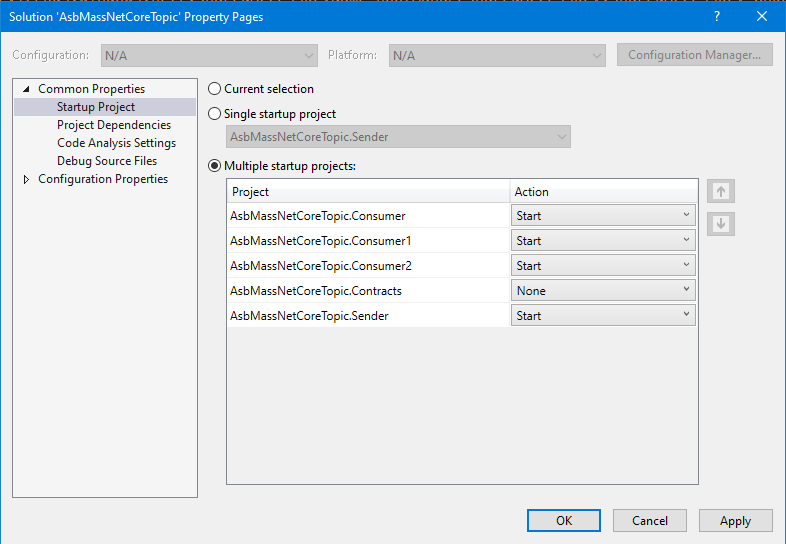Open Action dropdown for AsbMassNetCoreTopic.Contracts
The image size is (786, 544).
pos(603,291)
